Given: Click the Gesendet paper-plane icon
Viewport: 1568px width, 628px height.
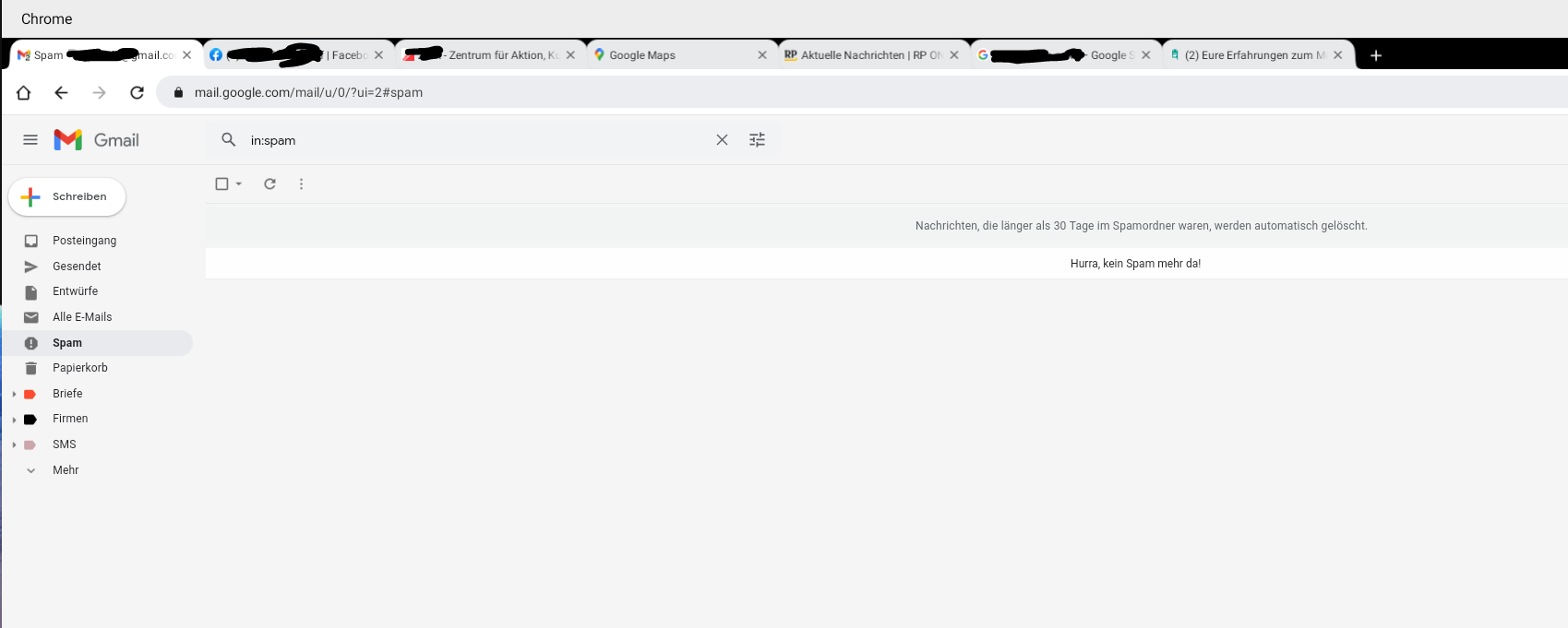Looking at the screenshot, I should (31, 267).
